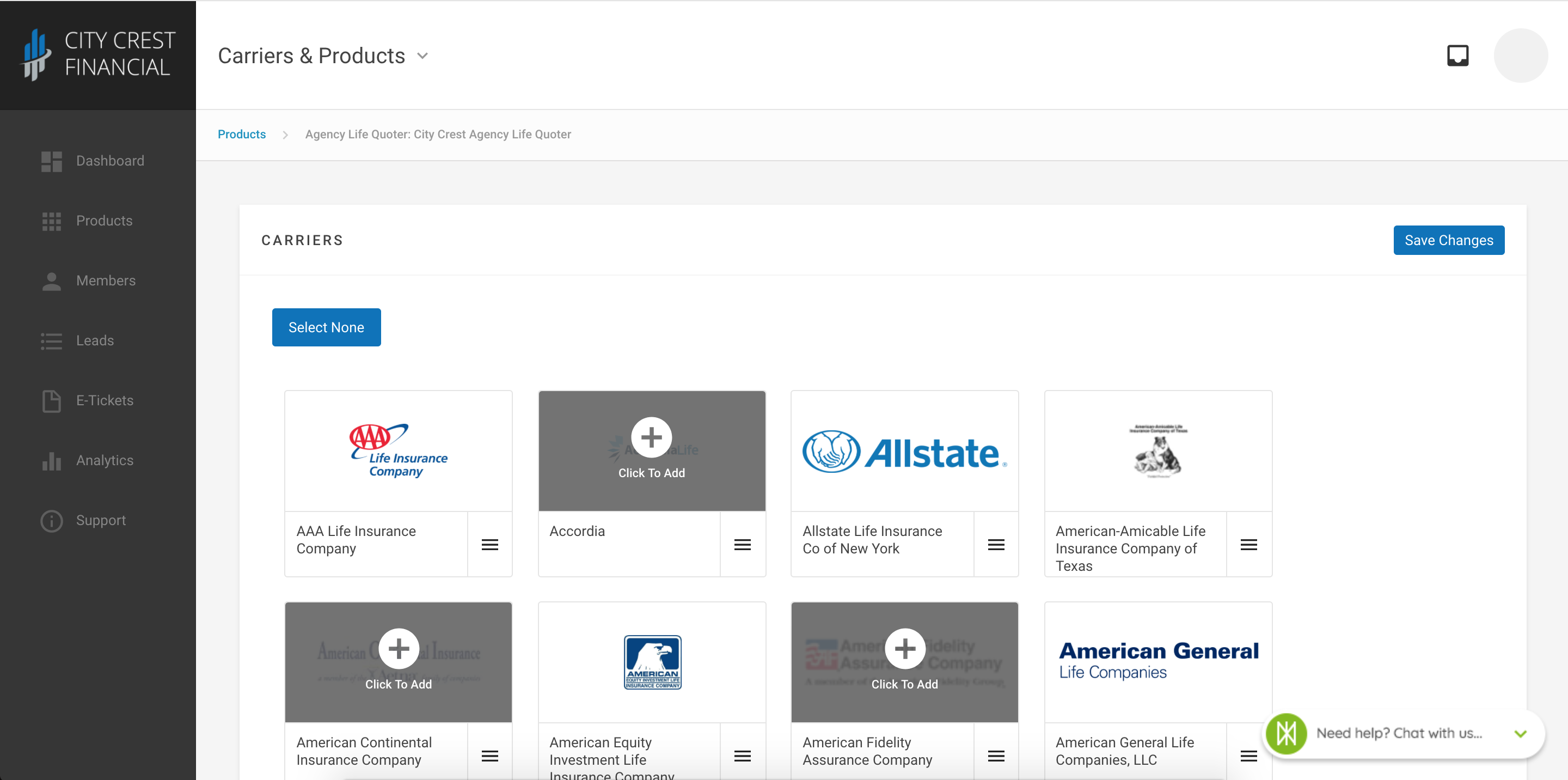Navigate to Products menu item
This screenshot has width=1568, height=780.
pos(104,220)
